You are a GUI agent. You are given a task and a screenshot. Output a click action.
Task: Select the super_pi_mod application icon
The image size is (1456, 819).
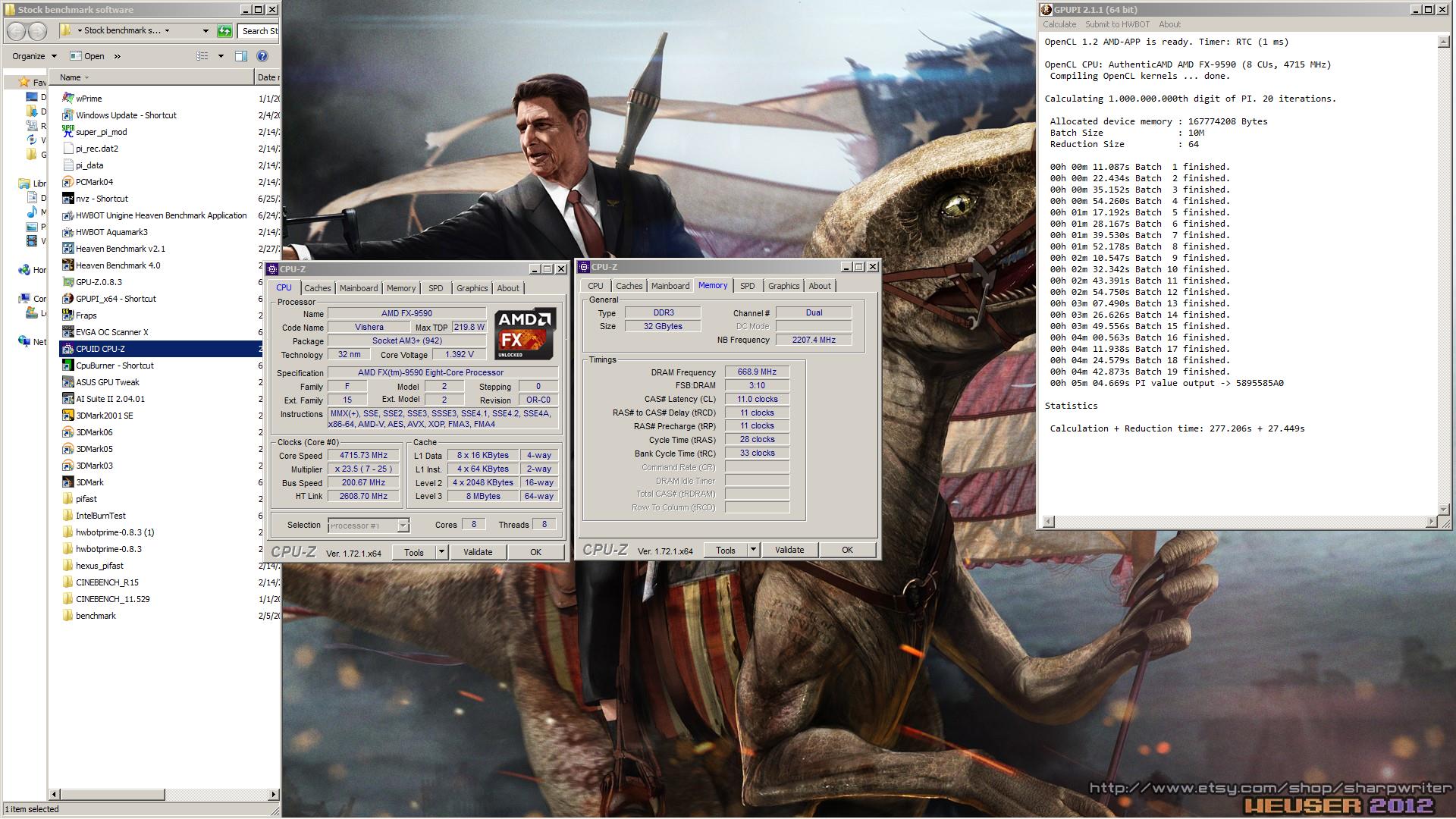[x=68, y=132]
